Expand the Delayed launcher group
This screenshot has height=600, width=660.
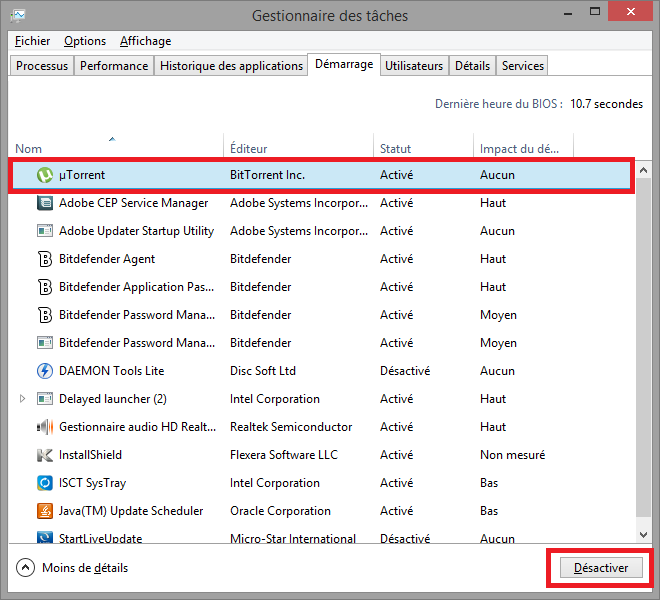click(x=23, y=399)
